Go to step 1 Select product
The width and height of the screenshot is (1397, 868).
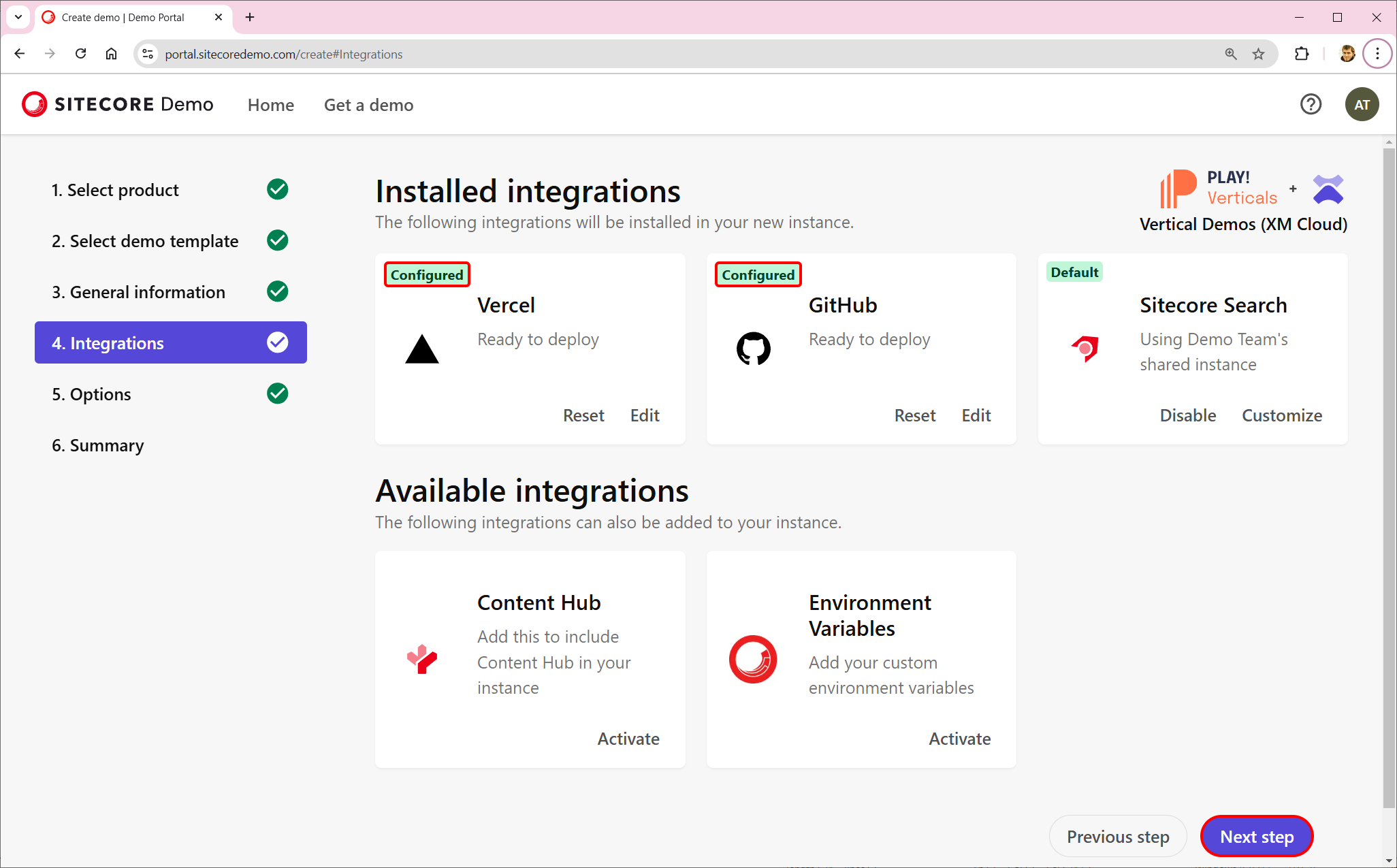[x=115, y=190]
